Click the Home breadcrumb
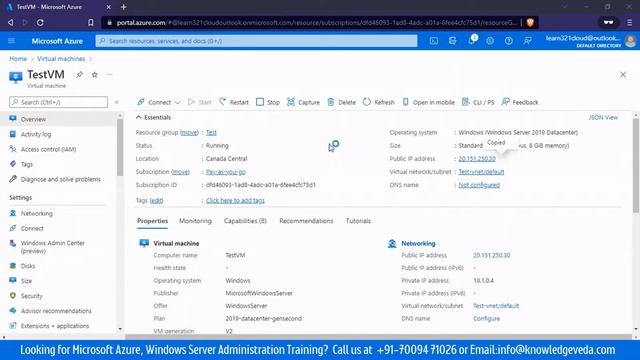The image size is (640, 360). point(18,59)
